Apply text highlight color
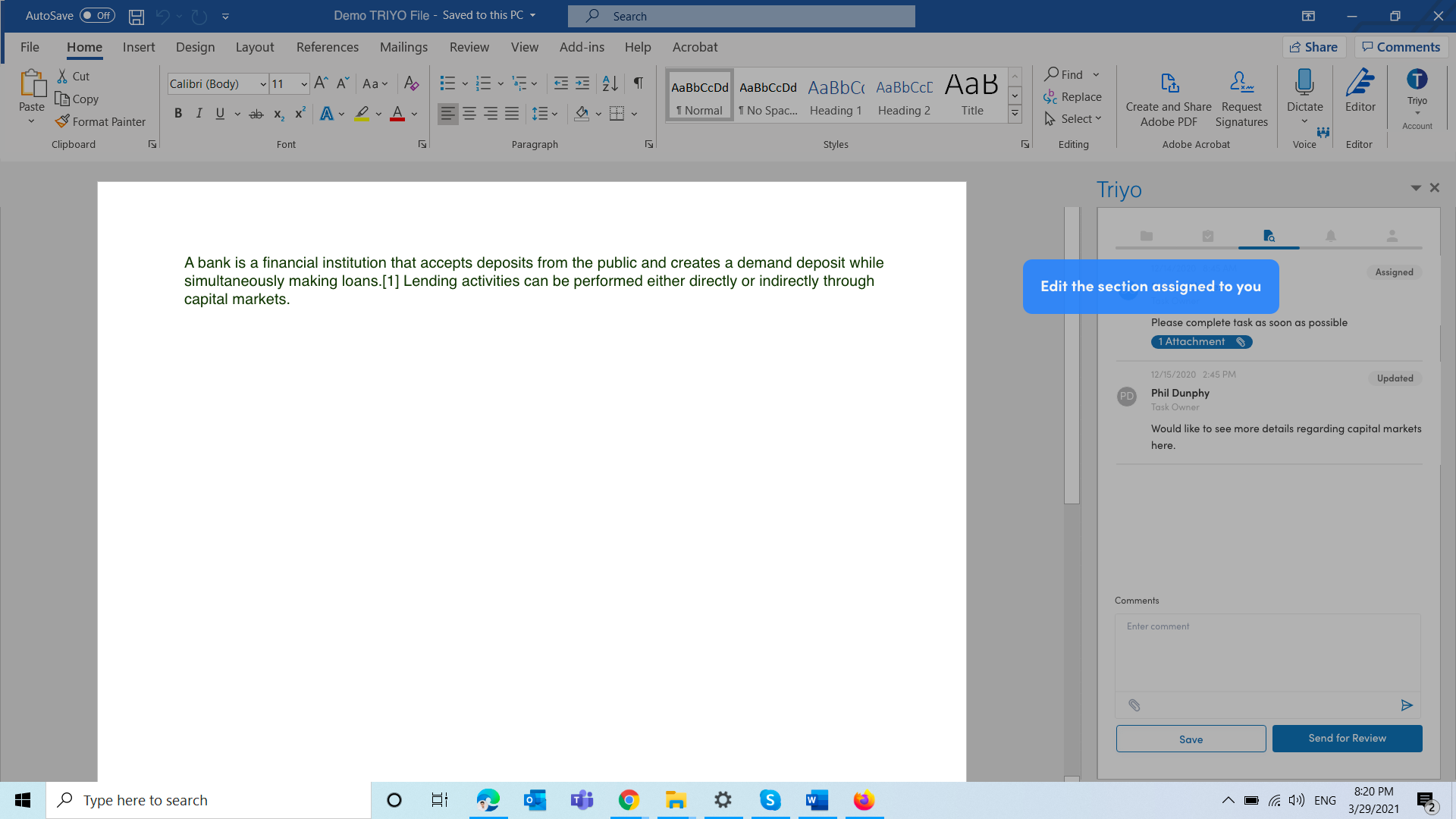Screen dimensions: 1456x819 (x=362, y=114)
